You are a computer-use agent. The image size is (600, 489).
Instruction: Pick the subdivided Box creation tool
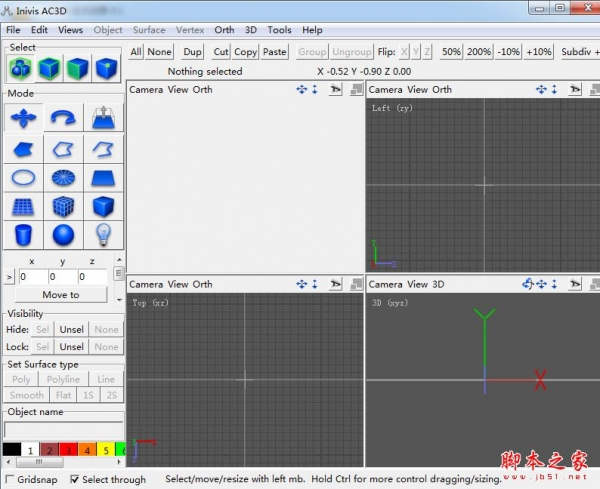pos(64,207)
